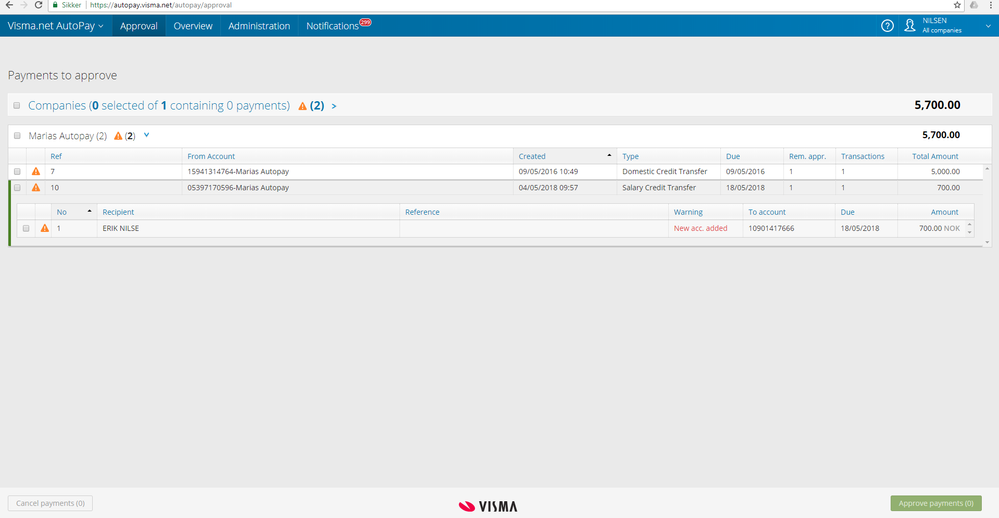Click warning triangle next to Companies
999x518 pixels.
click(303, 106)
